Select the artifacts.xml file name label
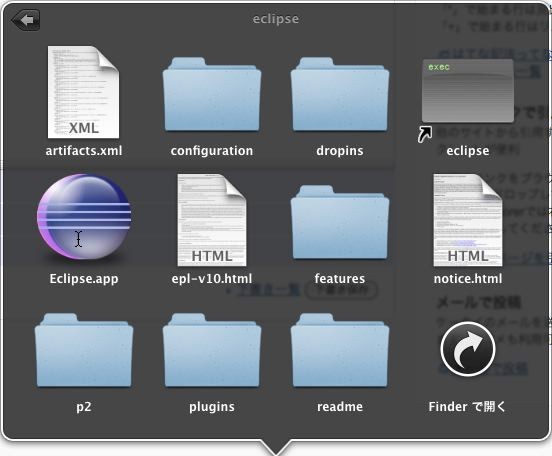Viewport: 552px width, 456px height. (x=84, y=151)
